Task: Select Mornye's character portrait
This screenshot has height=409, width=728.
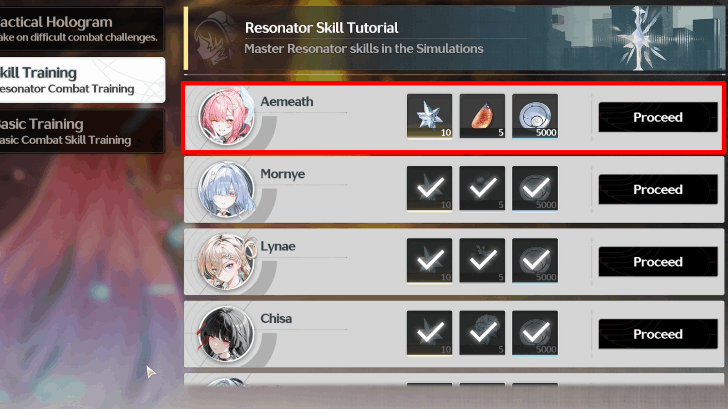Action: 226,189
